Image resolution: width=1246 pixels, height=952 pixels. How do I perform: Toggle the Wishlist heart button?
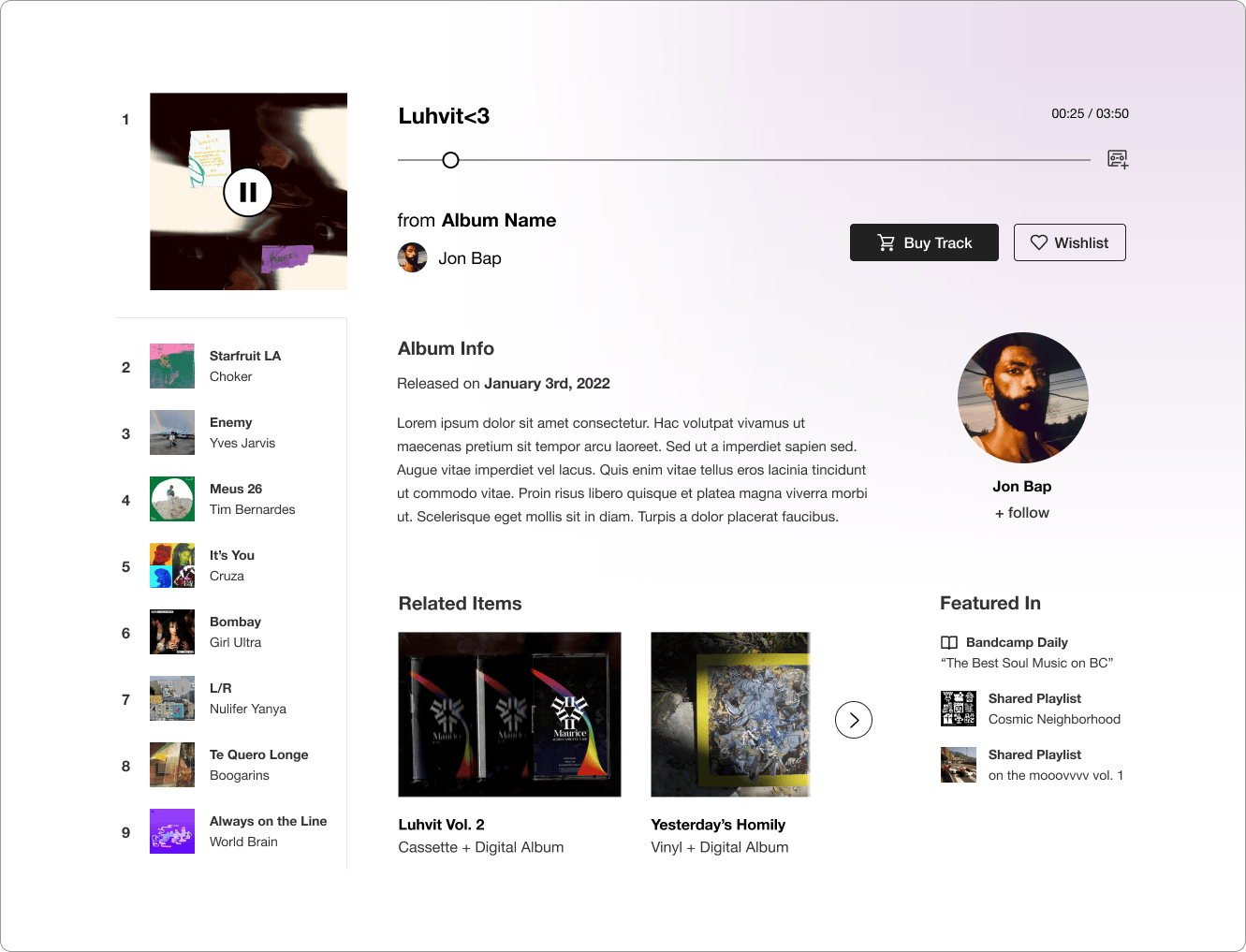[1069, 242]
